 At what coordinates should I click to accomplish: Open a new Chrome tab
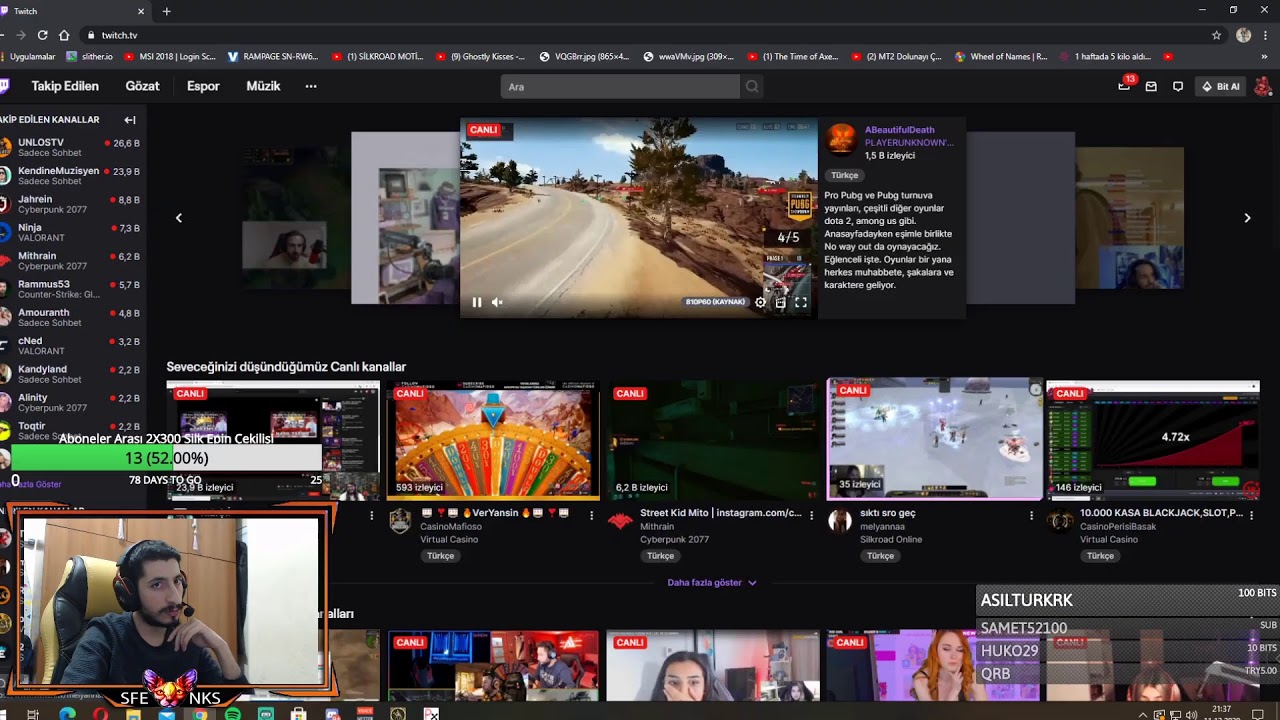tap(166, 11)
